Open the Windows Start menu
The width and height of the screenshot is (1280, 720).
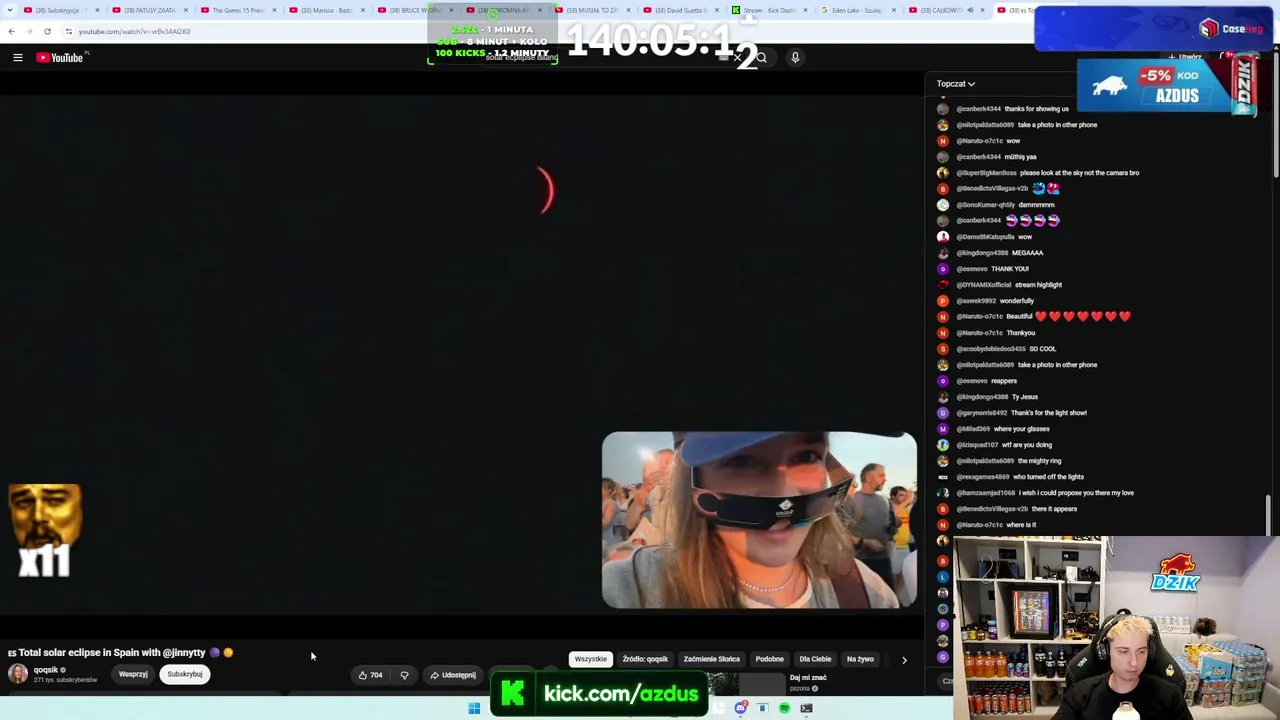tap(474, 708)
